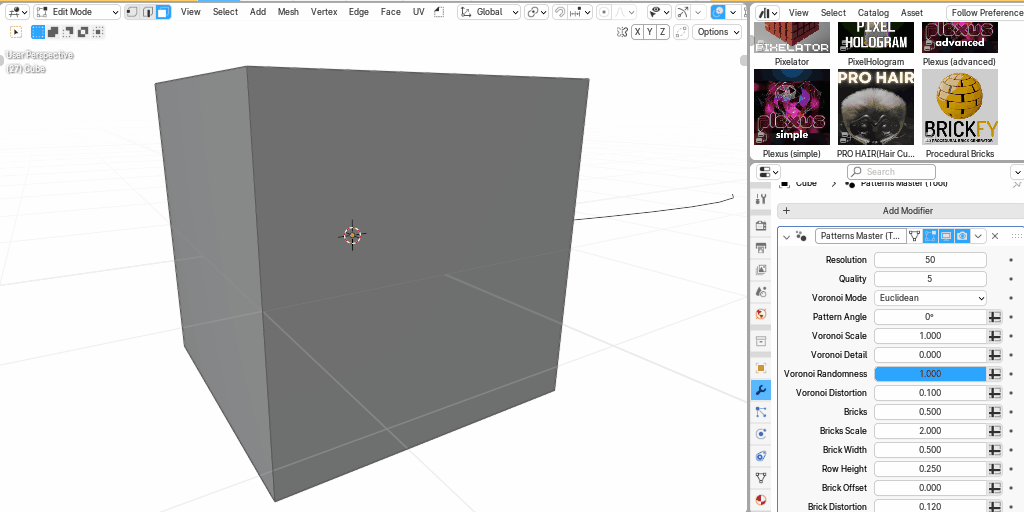Click the Voronoi Scale value field
The height and width of the screenshot is (512, 1024).
[930, 336]
